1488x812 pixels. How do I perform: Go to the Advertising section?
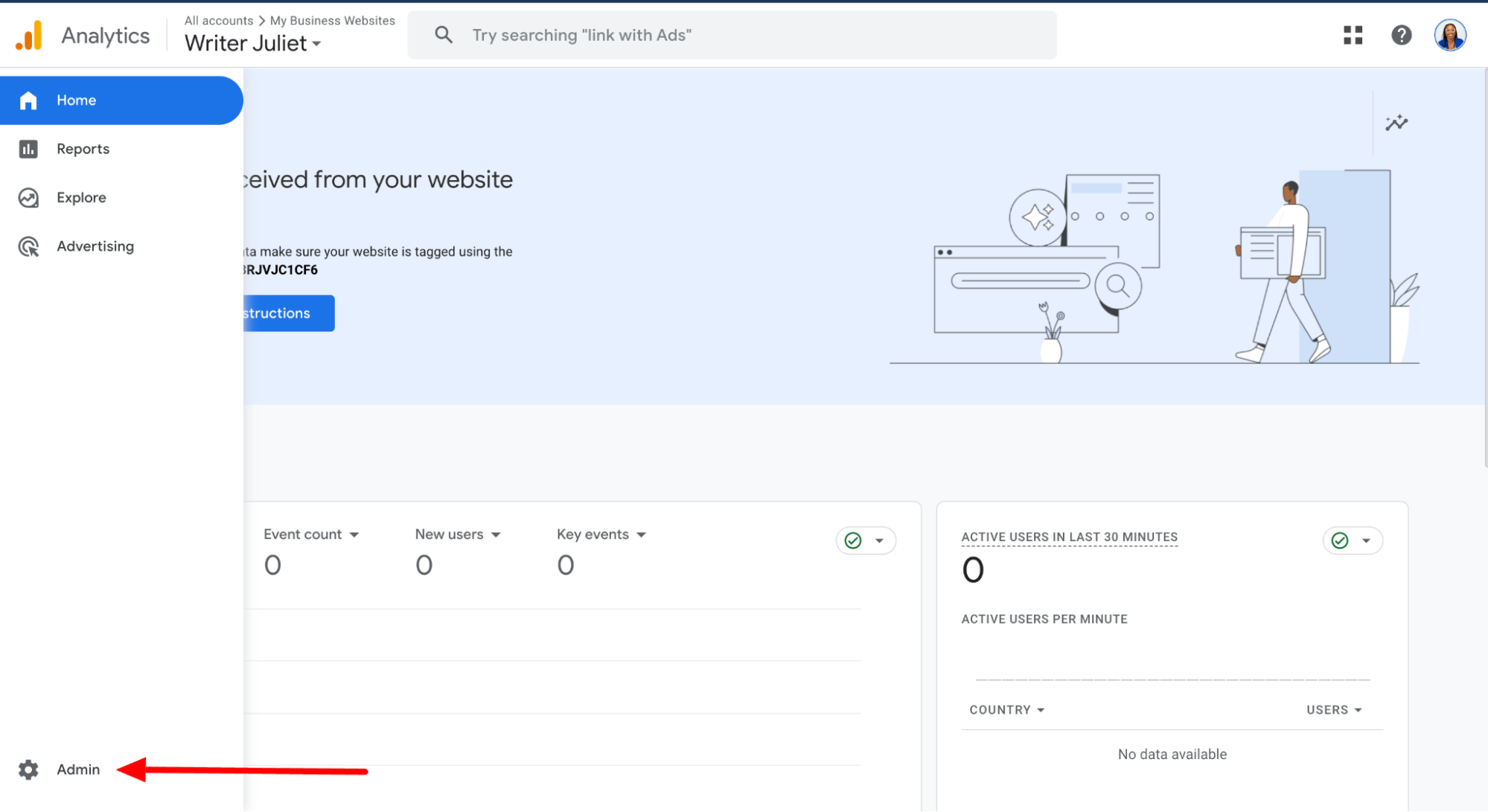(121, 246)
